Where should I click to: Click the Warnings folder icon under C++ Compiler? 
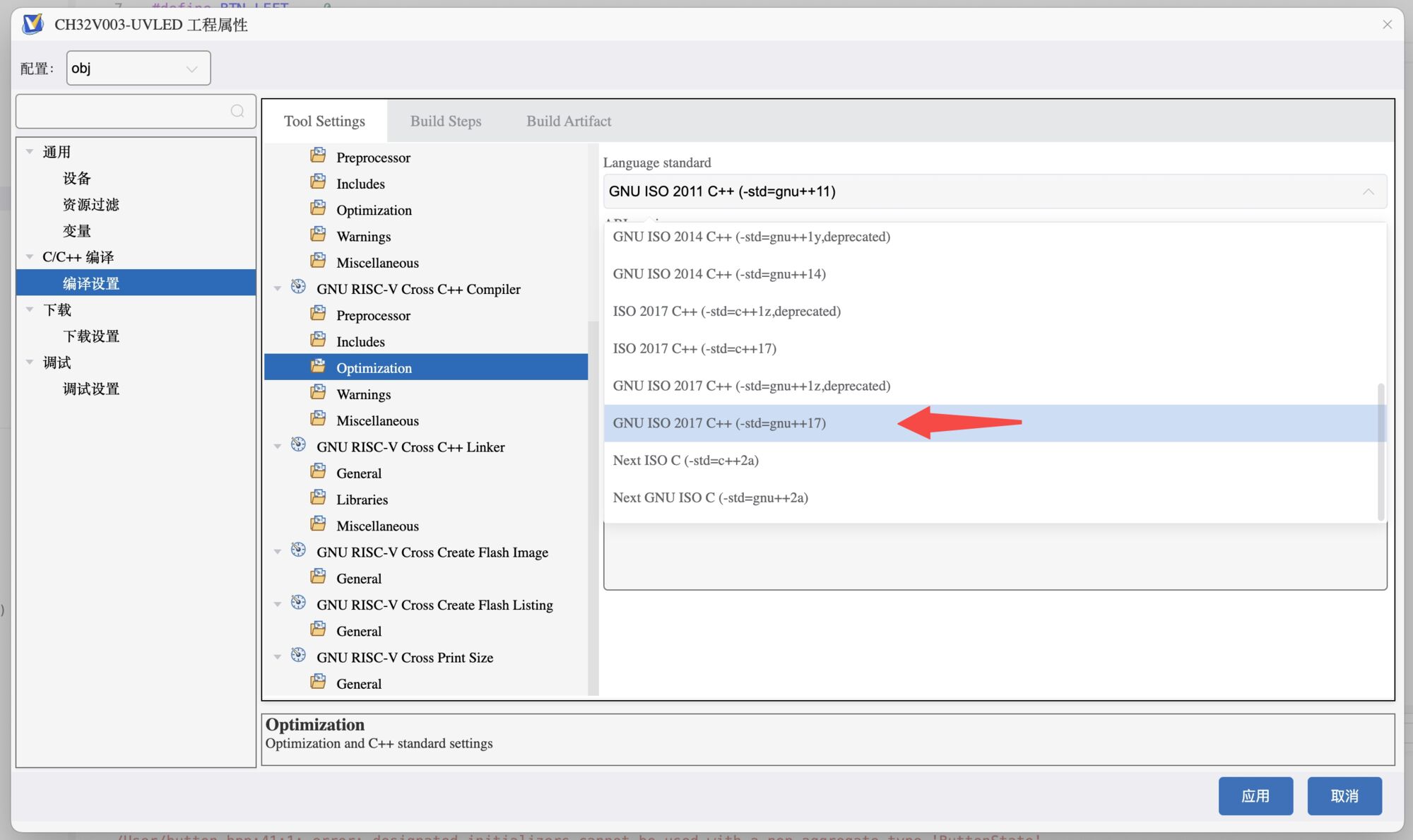point(319,393)
